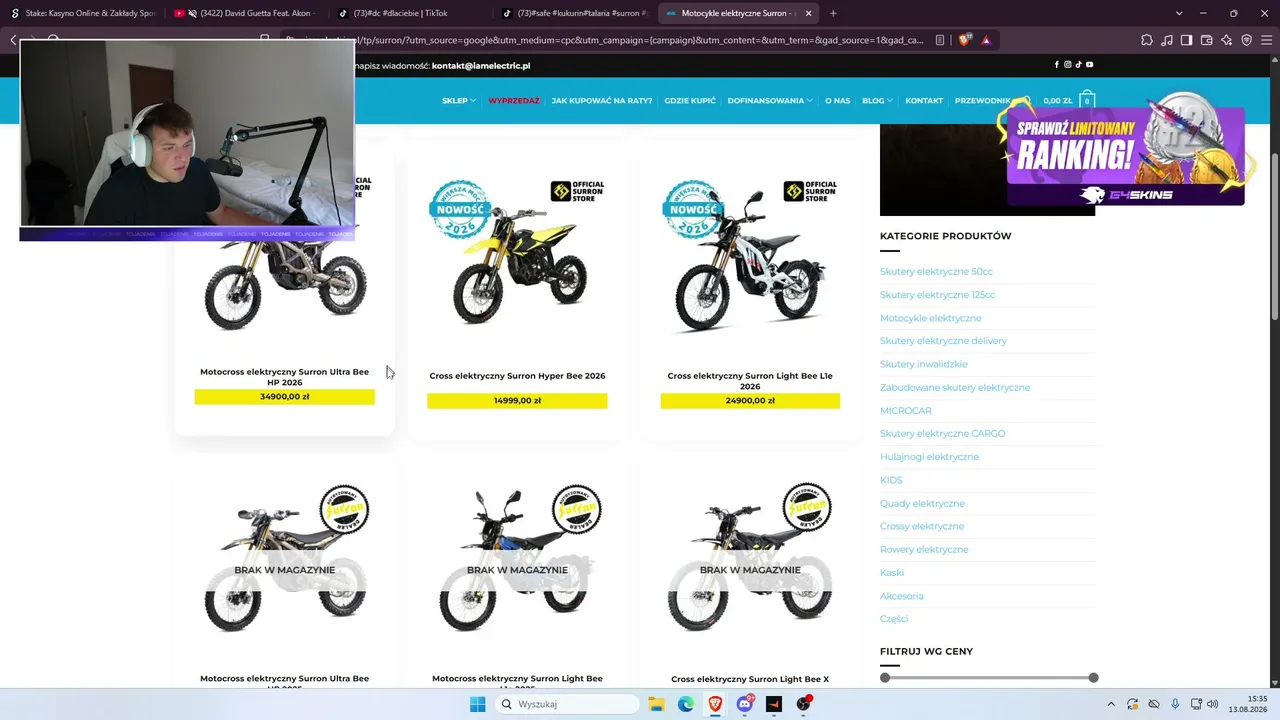The image size is (1280, 720).
Task: Open the Skutery elektryczne 50cc category
Action: tap(936, 271)
